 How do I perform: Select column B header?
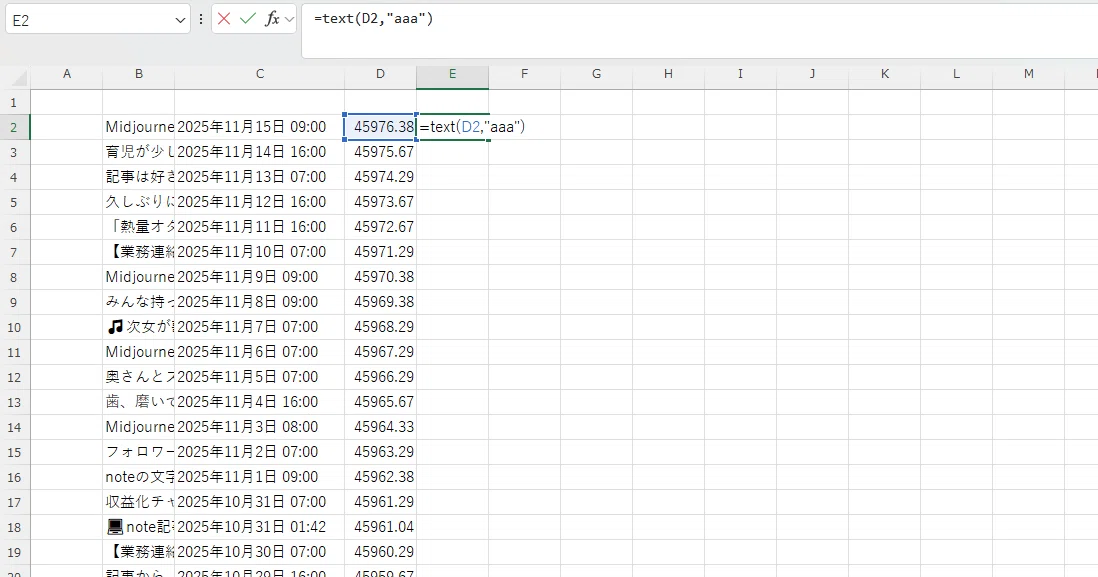[139, 74]
